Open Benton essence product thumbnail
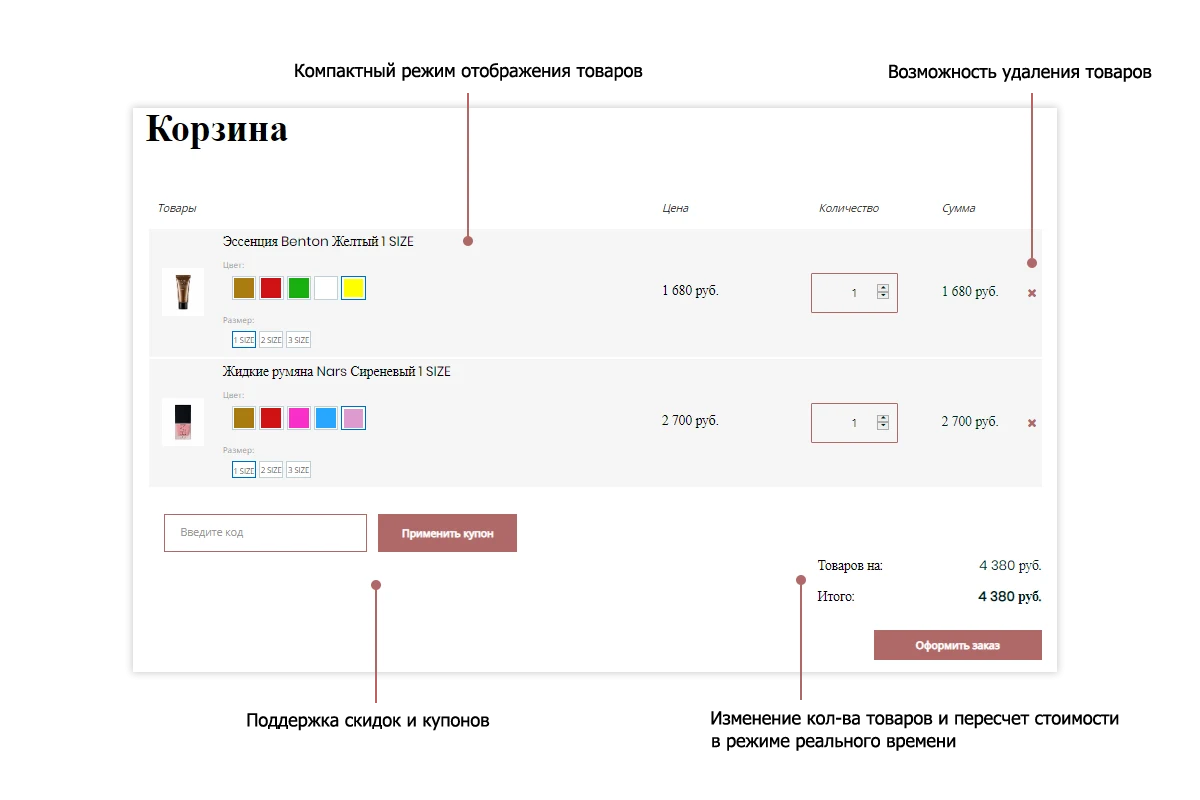Viewport: 1200px width, 800px height. pos(183,292)
